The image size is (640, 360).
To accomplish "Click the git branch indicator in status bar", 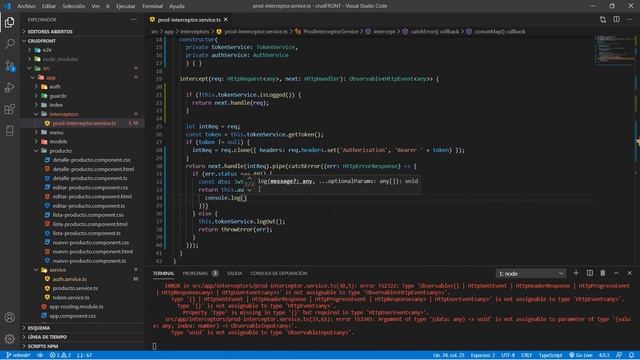I will pos(18,355).
